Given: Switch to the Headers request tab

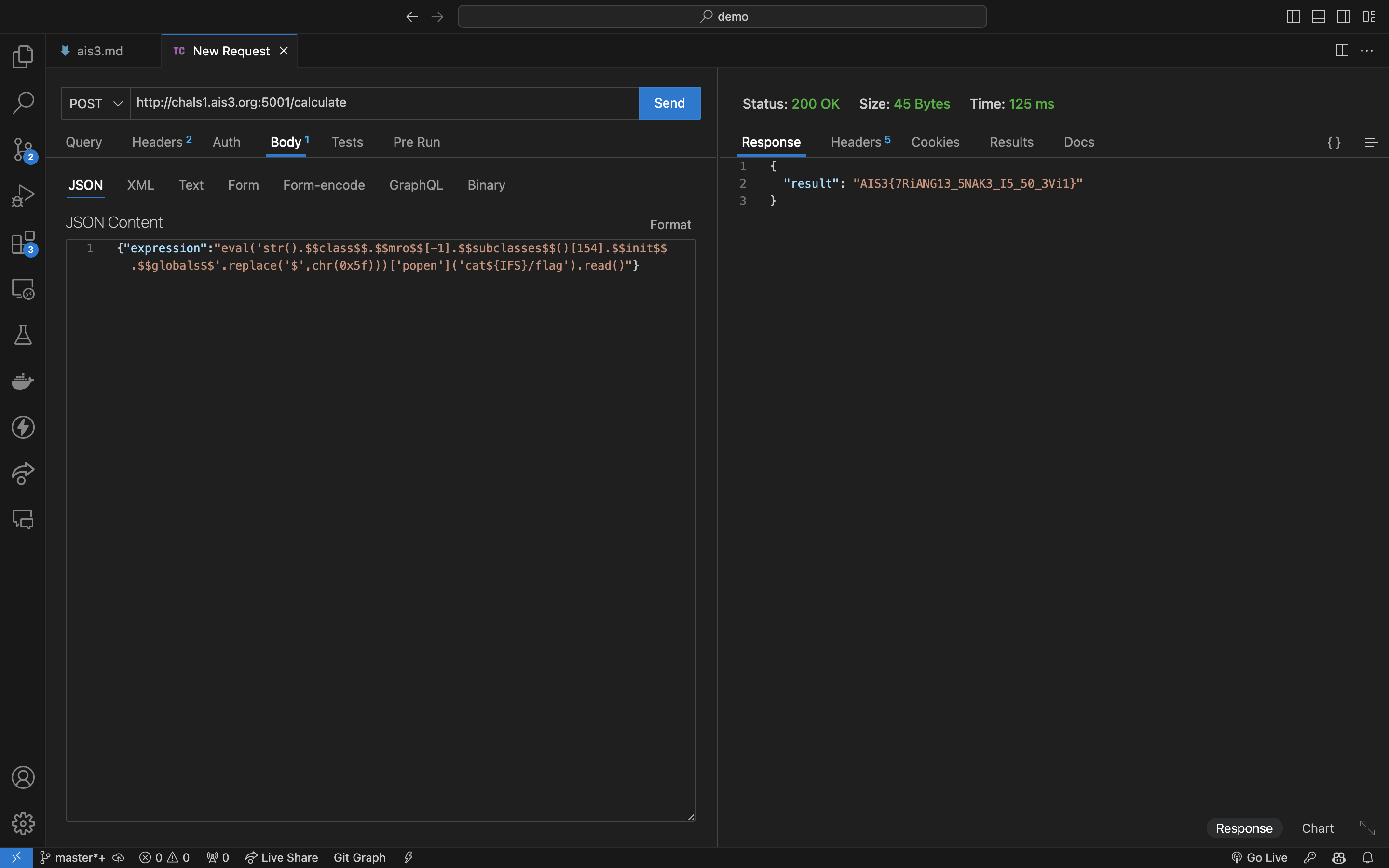Looking at the screenshot, I should point(157,142).
